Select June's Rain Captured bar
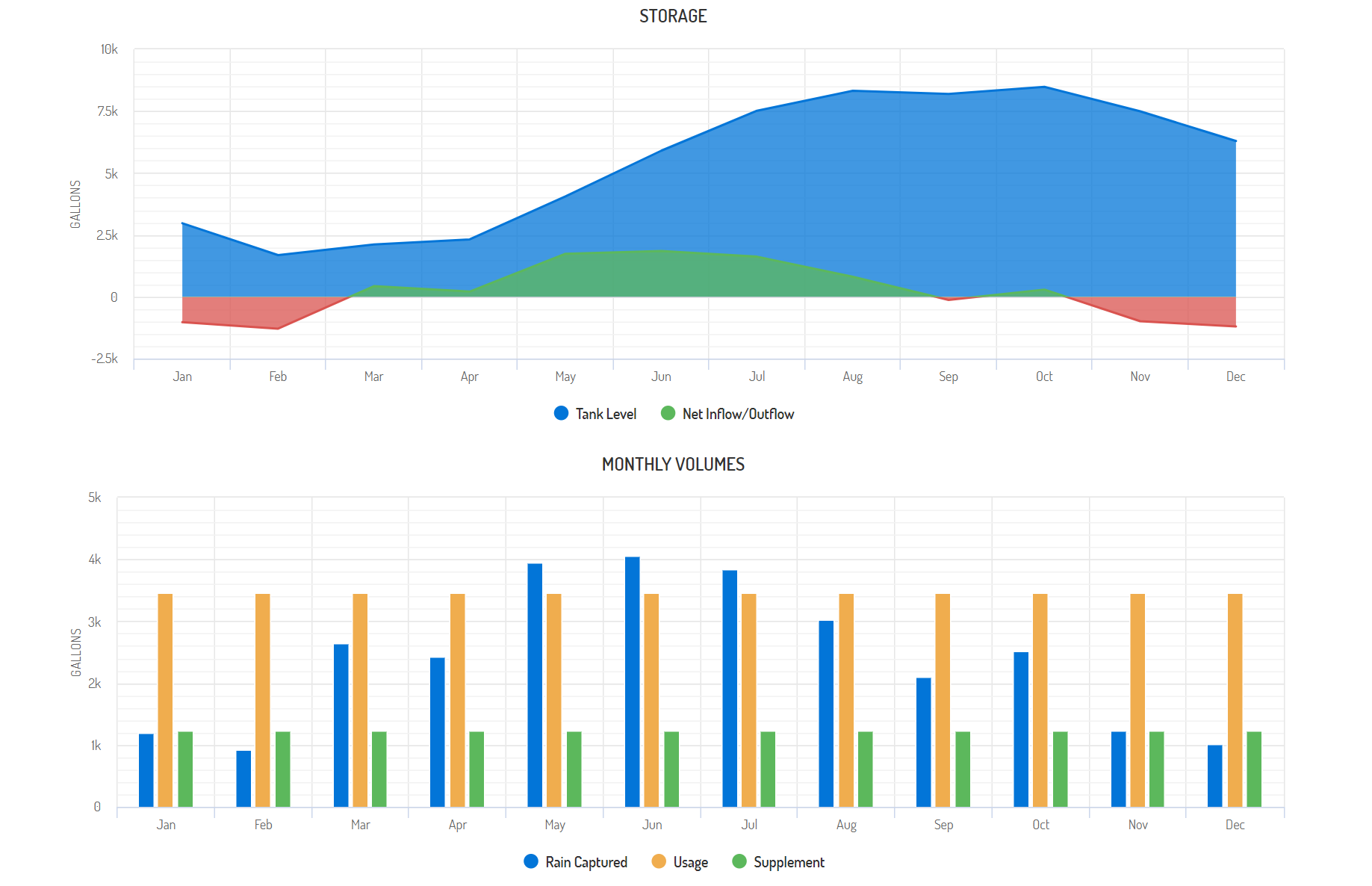This screenshot has width=1372, height=886. tap(633, 681)
